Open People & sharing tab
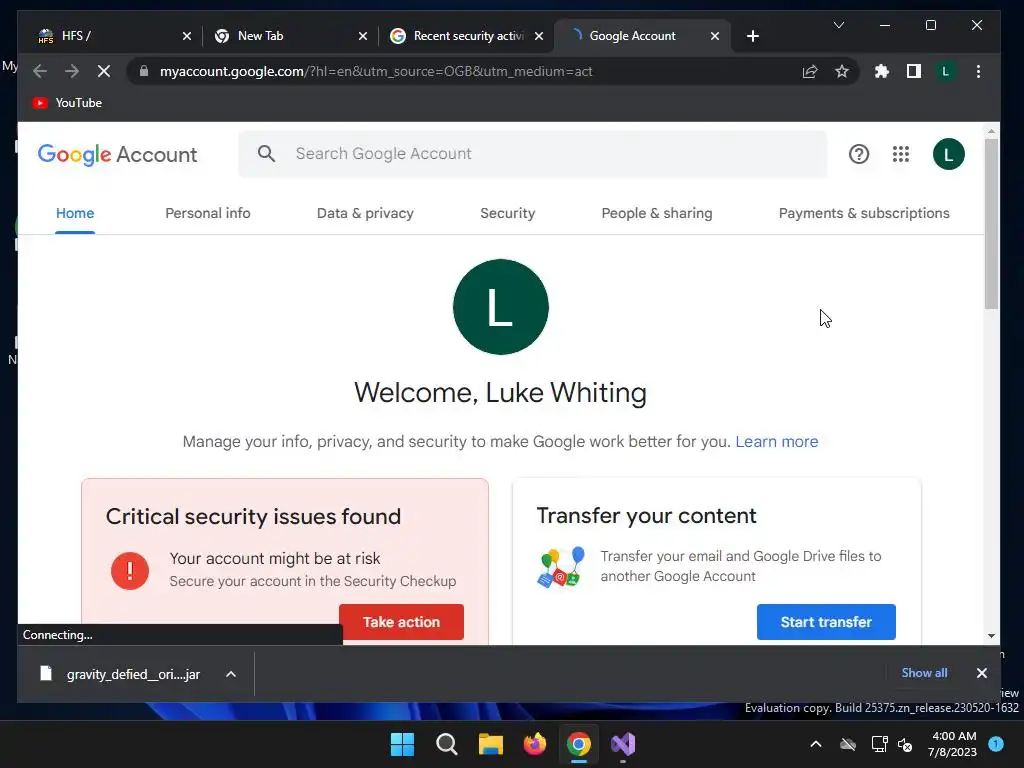This screenshot has width=1024, height=768. [656, 213]
